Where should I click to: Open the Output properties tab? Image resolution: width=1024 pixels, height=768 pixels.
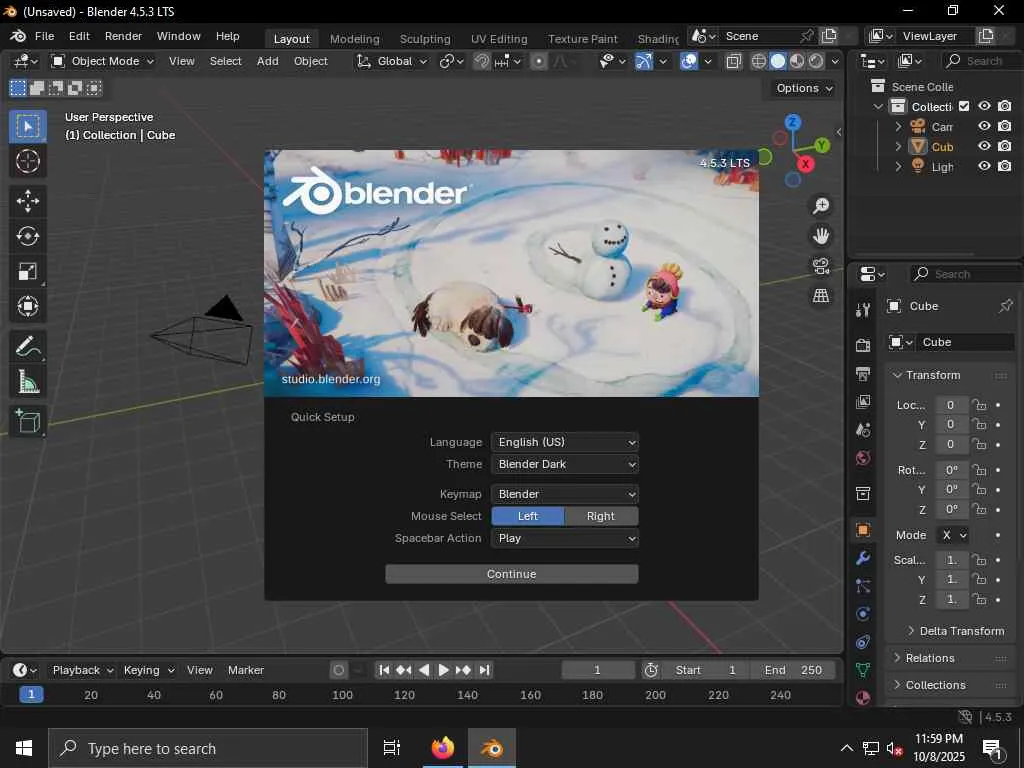coord(863,374)
